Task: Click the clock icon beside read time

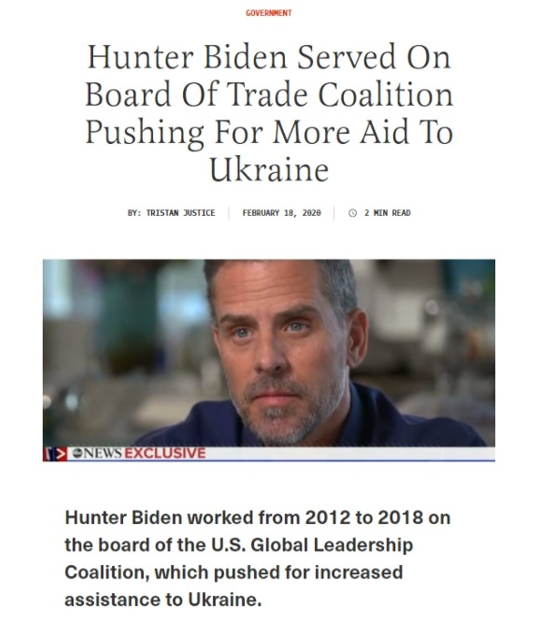Action: click(x=352, y=213)
